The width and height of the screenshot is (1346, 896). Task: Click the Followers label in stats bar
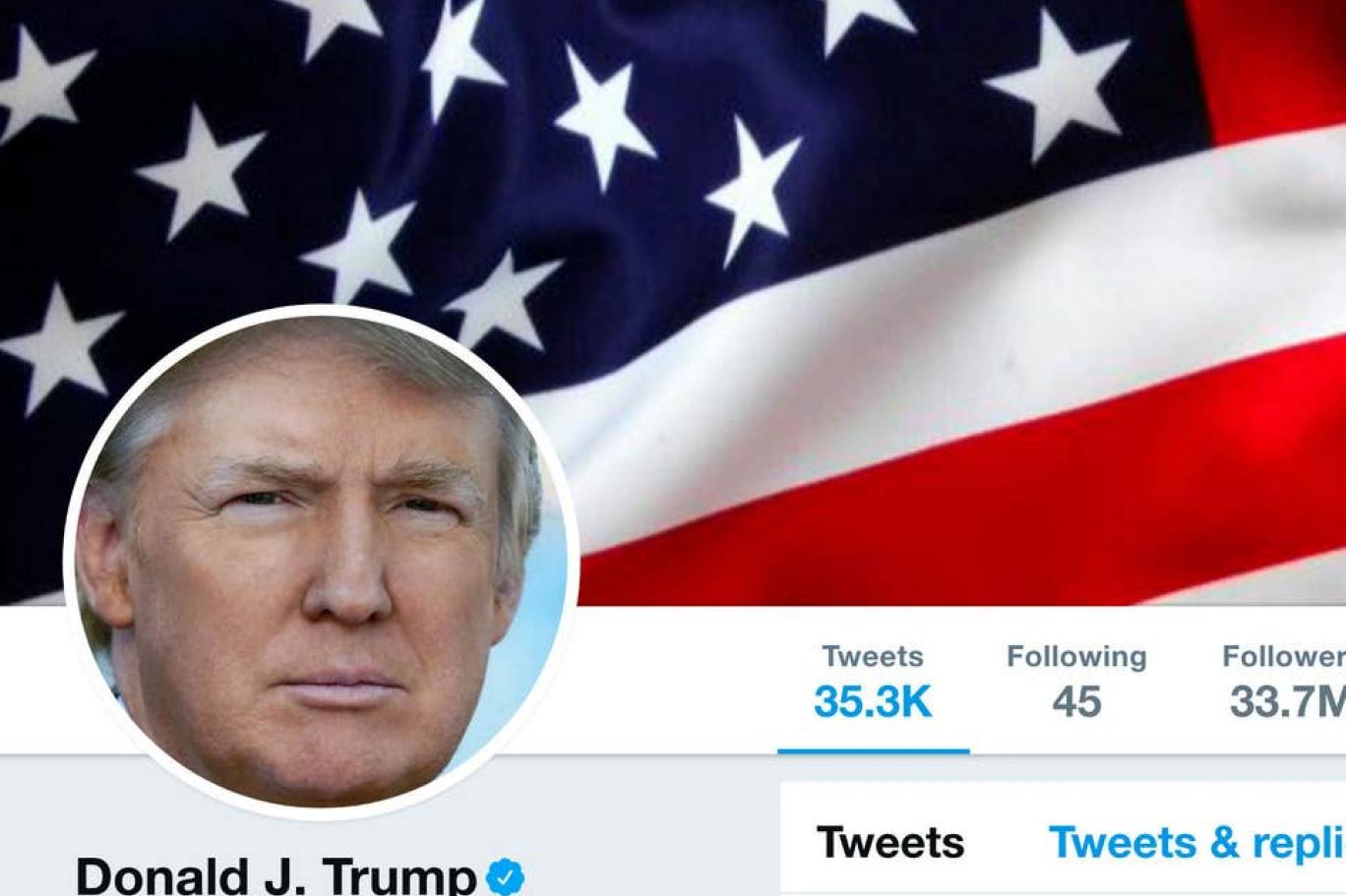coord(1283,656)
